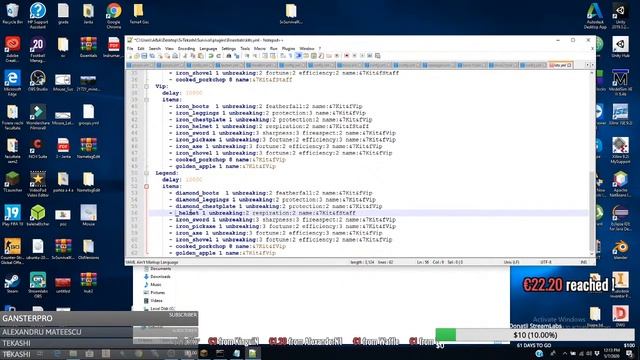Select the Steam desktop icon
Image resolution: width=640 pixels, height=360 pixels.
click(x=12, y=283)
